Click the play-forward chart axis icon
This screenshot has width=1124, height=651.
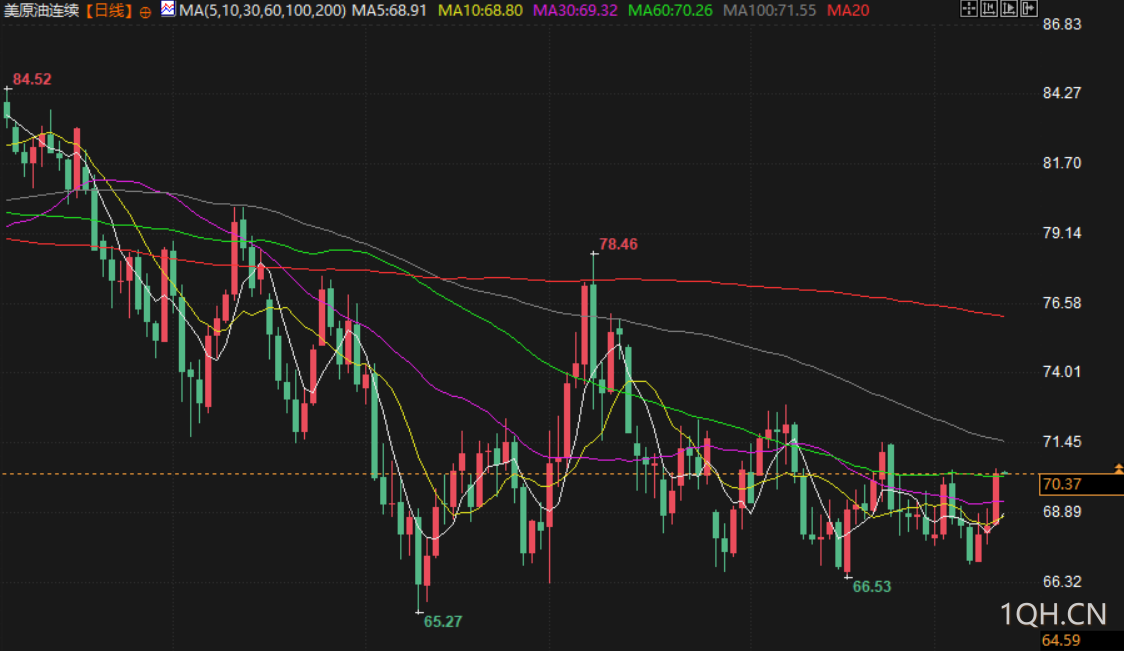[1009, 9]
